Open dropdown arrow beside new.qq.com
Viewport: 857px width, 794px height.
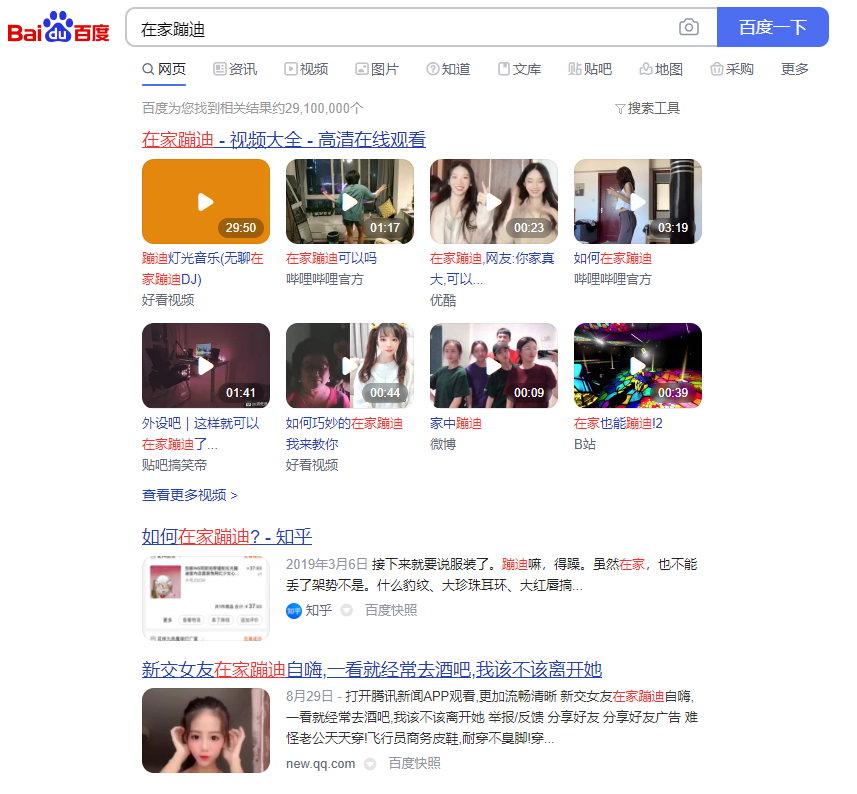pyautogui.click(x=370, y=764)
